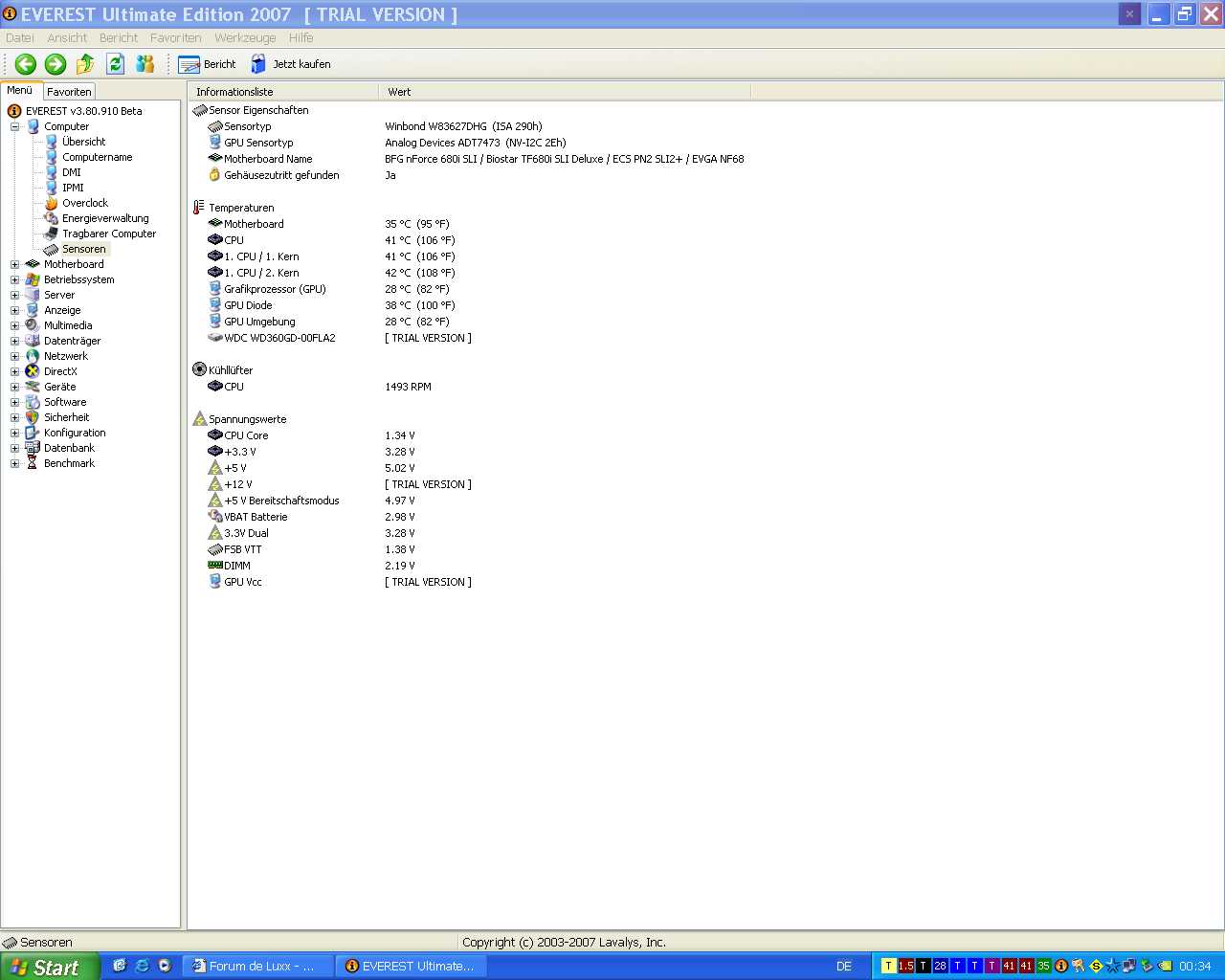1225x980 pixels.
Task: Expand the DirectX tree node
Action: [x=14, y=371]
